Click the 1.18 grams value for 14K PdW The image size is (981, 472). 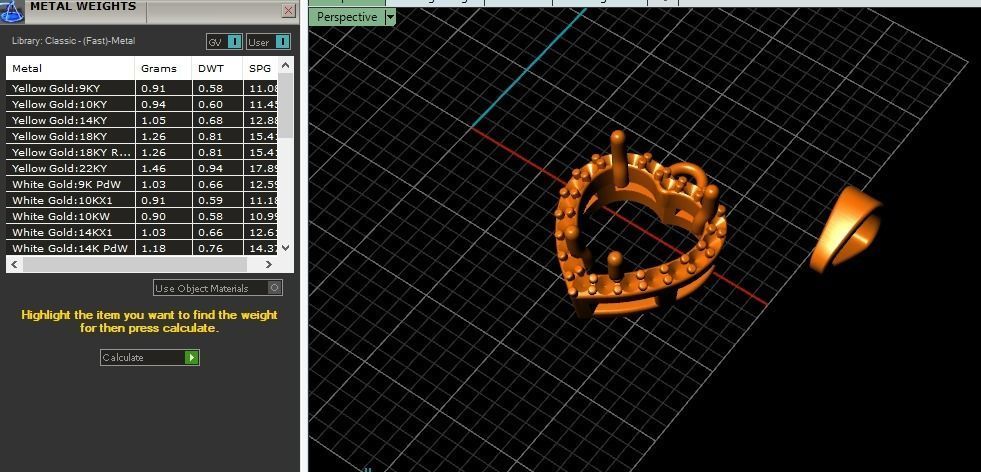153,249
